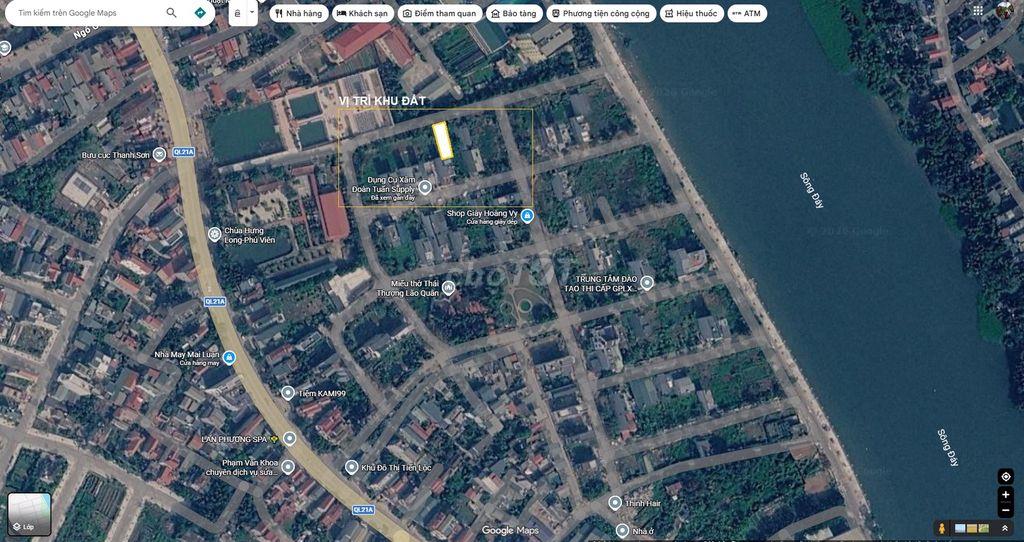Choose the Điểm tham quan chip

[440, 13]
